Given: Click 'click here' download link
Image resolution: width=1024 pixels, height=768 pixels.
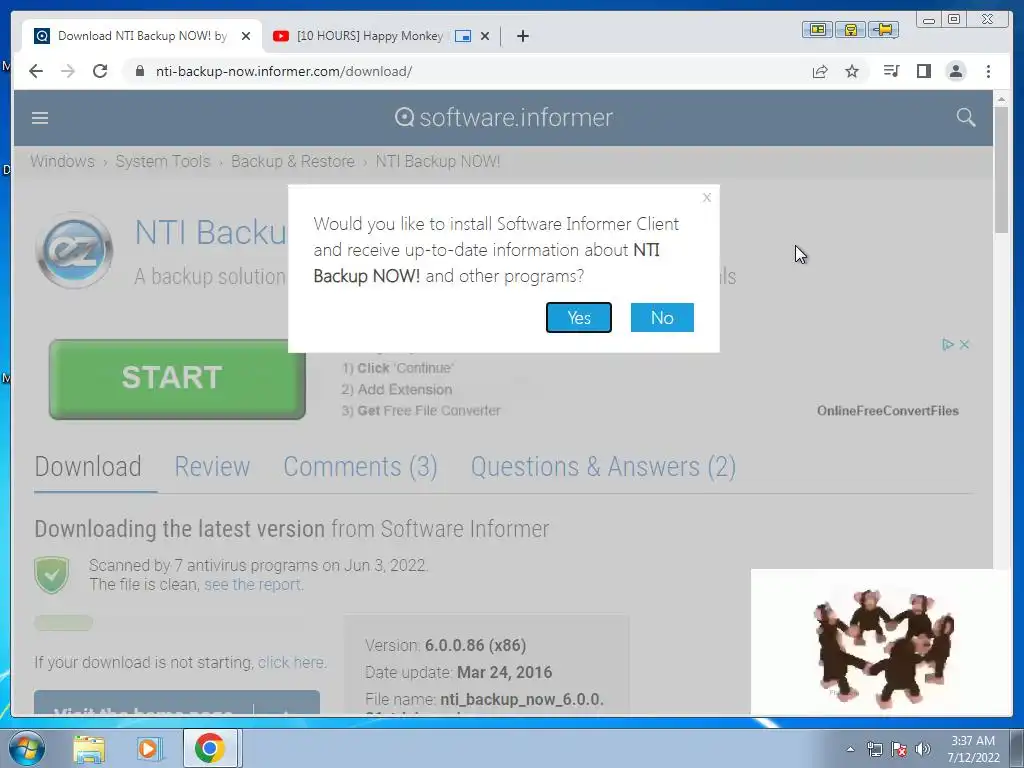Looking at the screenshot, I should click(x=291, y=662).
